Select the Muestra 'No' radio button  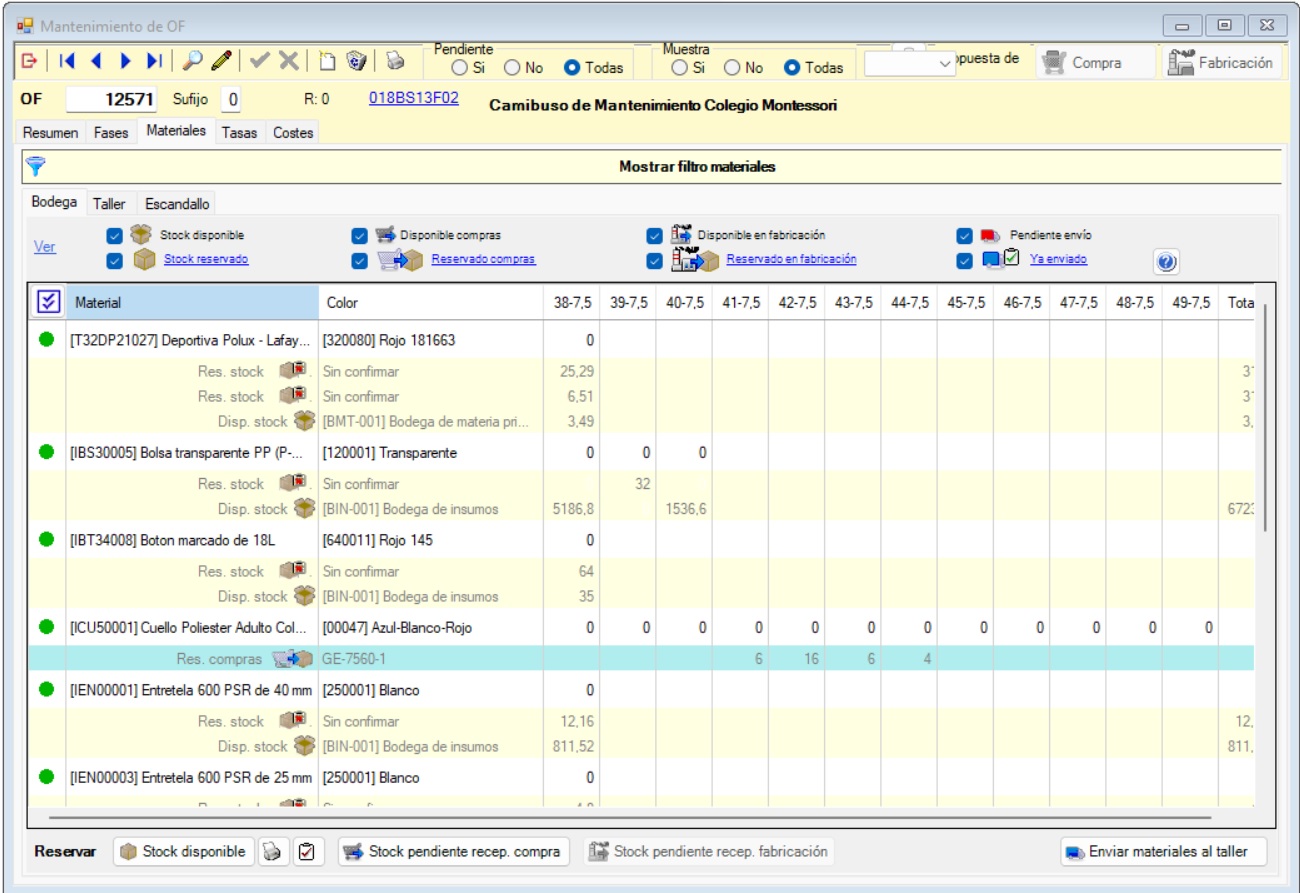coord(732,68)
